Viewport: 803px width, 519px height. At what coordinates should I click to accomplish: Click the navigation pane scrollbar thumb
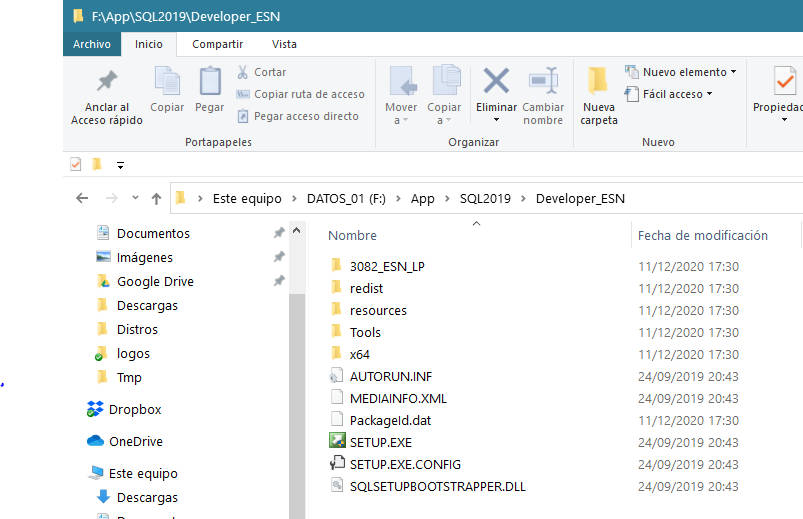pos(297,405)
